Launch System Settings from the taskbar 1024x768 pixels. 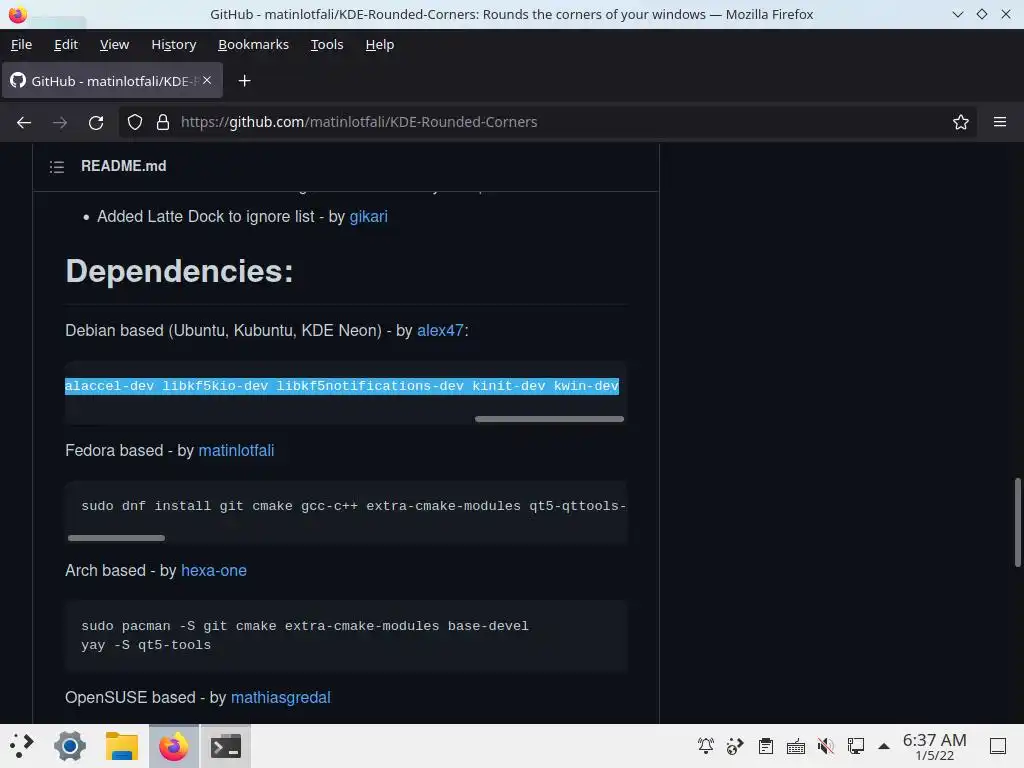click(x=70, y=746)
